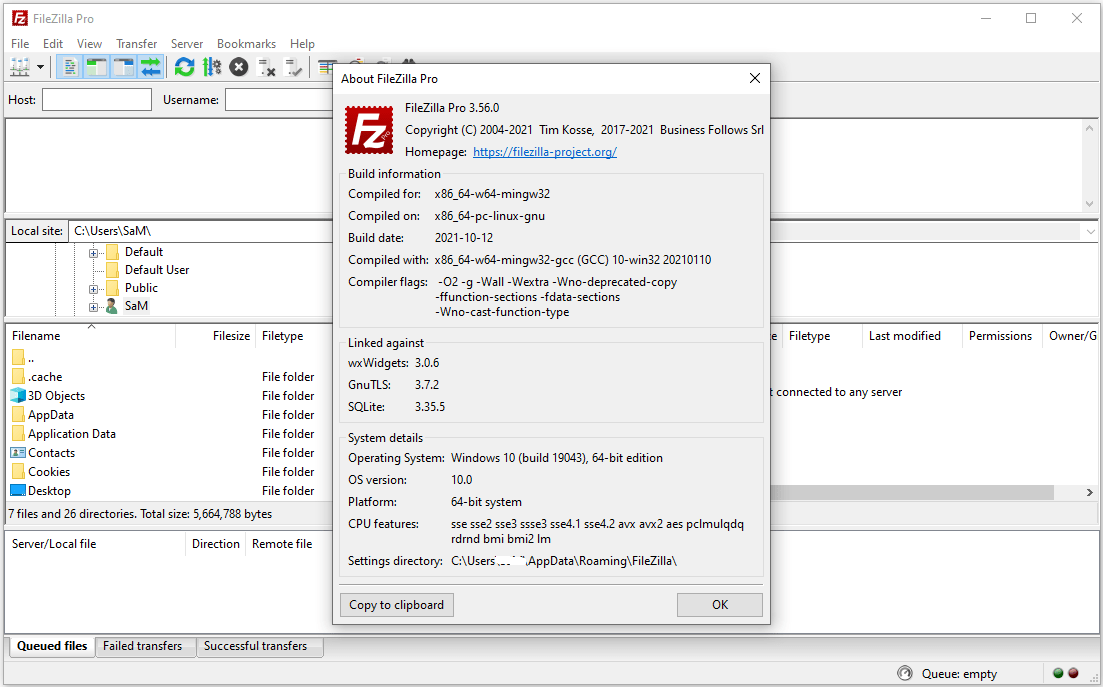Click the Public folder icon in tree

[112, 288]
